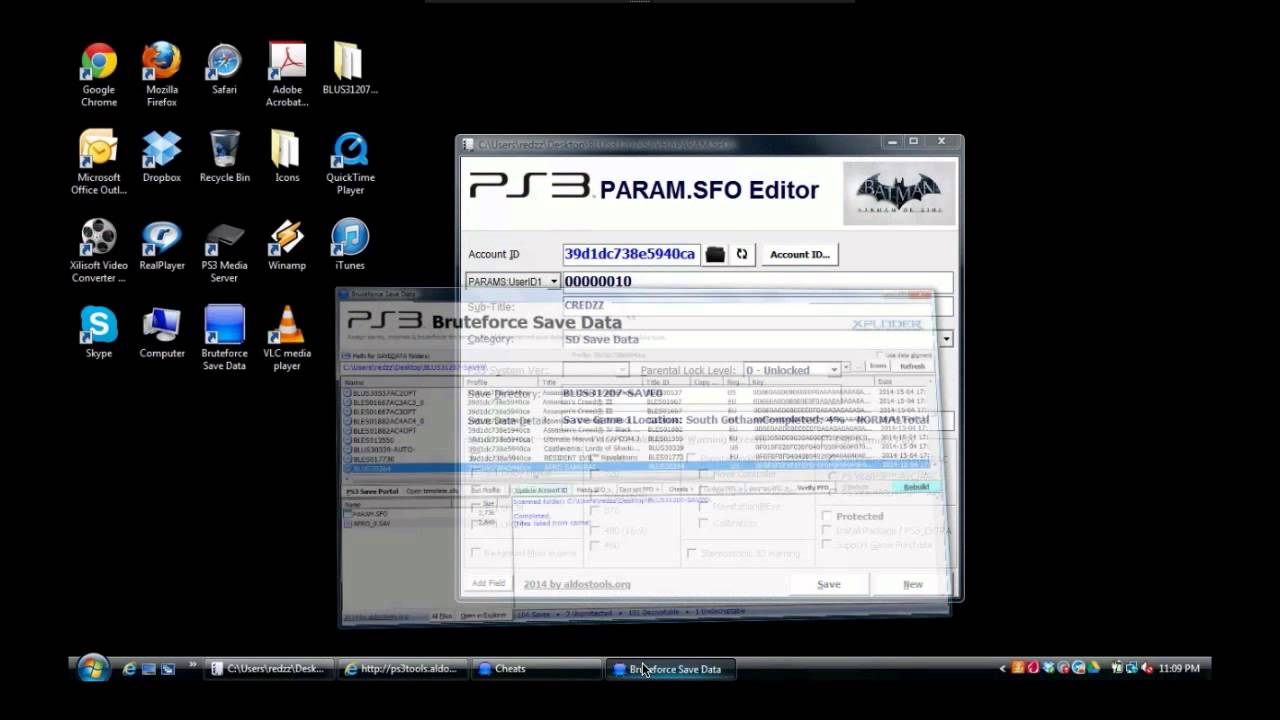1280x720 pixels.
Task: Click Save in PARAM.SFO Editor
Action: 828,584
